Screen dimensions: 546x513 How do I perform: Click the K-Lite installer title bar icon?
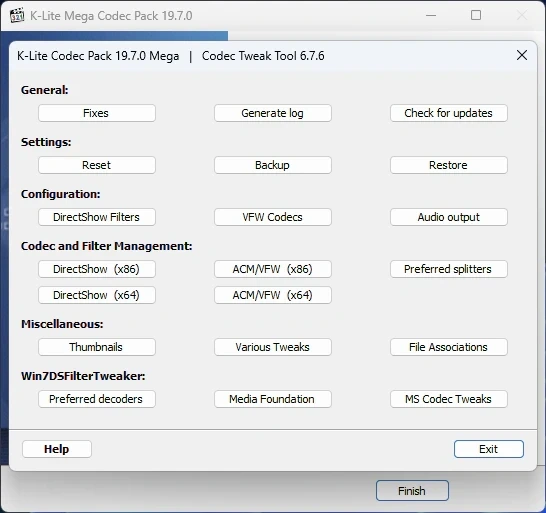tap(17, 15)
